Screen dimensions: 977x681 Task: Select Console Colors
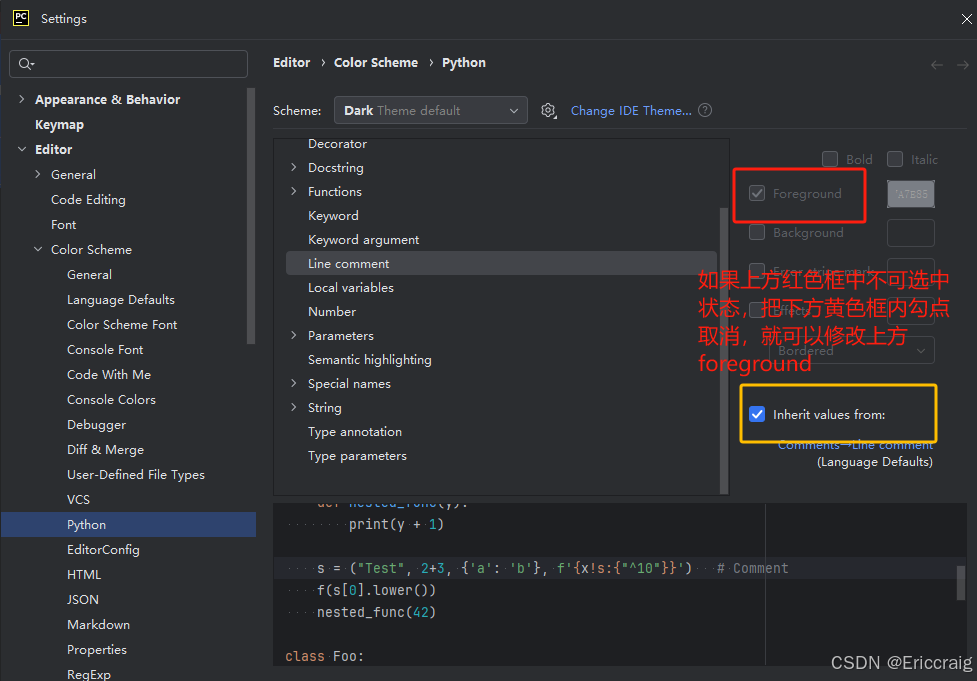click(x=112, y=399)
